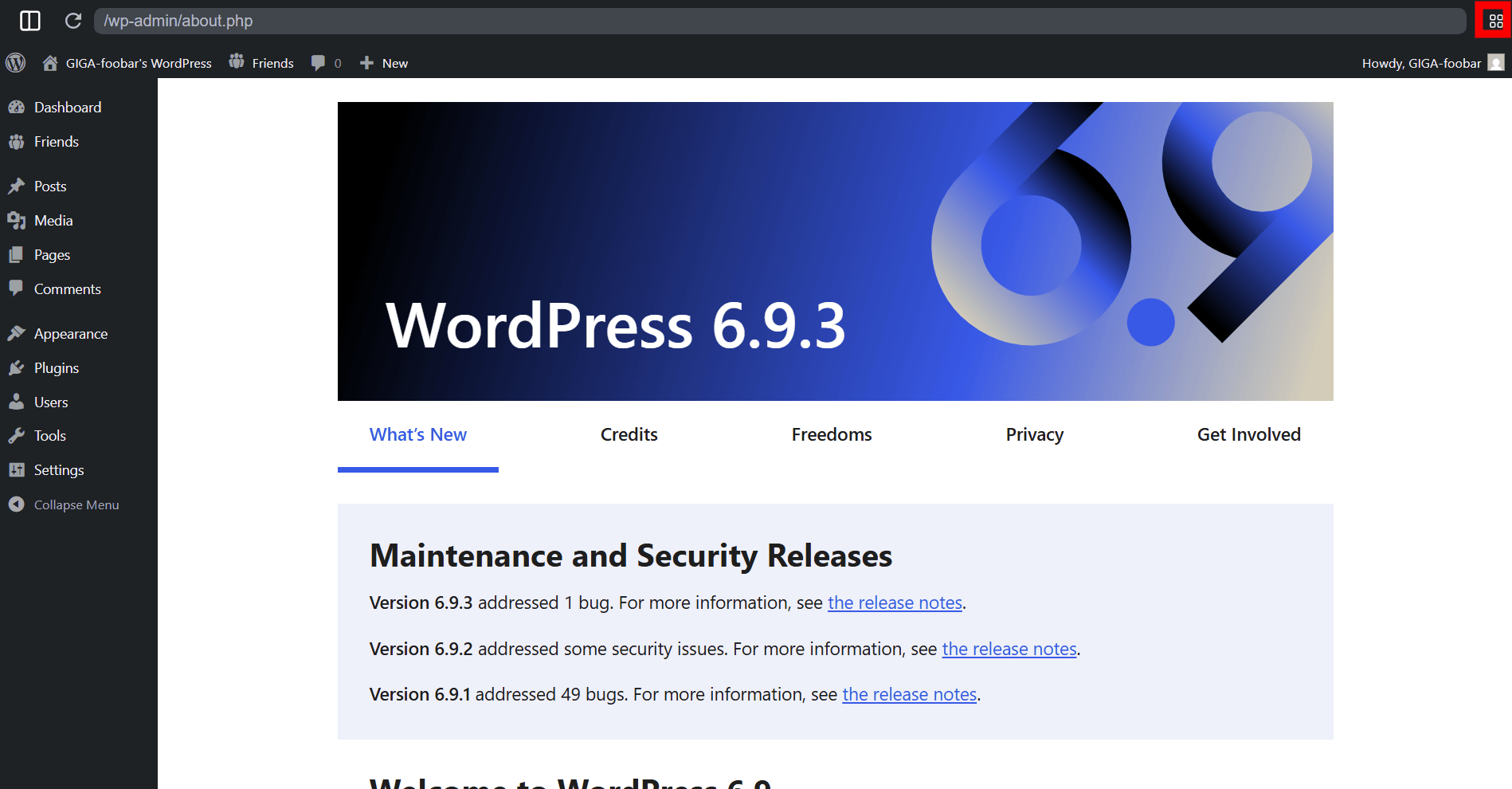Go to the Media library
This screenshot has height=789, width=1512.
tap(53, 221)
